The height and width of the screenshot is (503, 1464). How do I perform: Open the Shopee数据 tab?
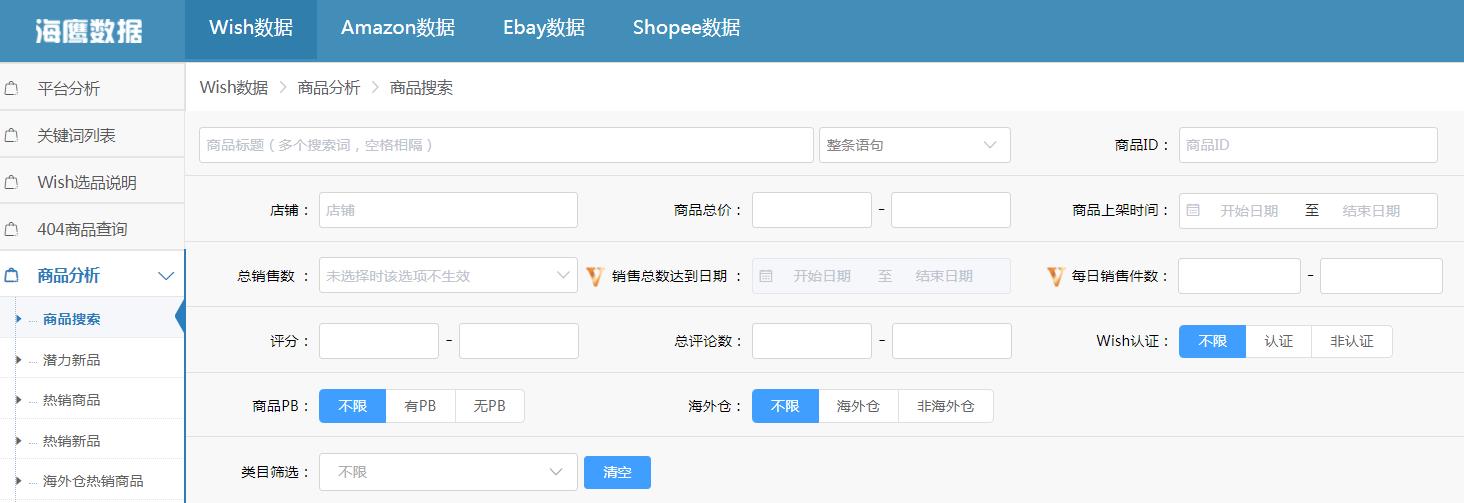686,28
